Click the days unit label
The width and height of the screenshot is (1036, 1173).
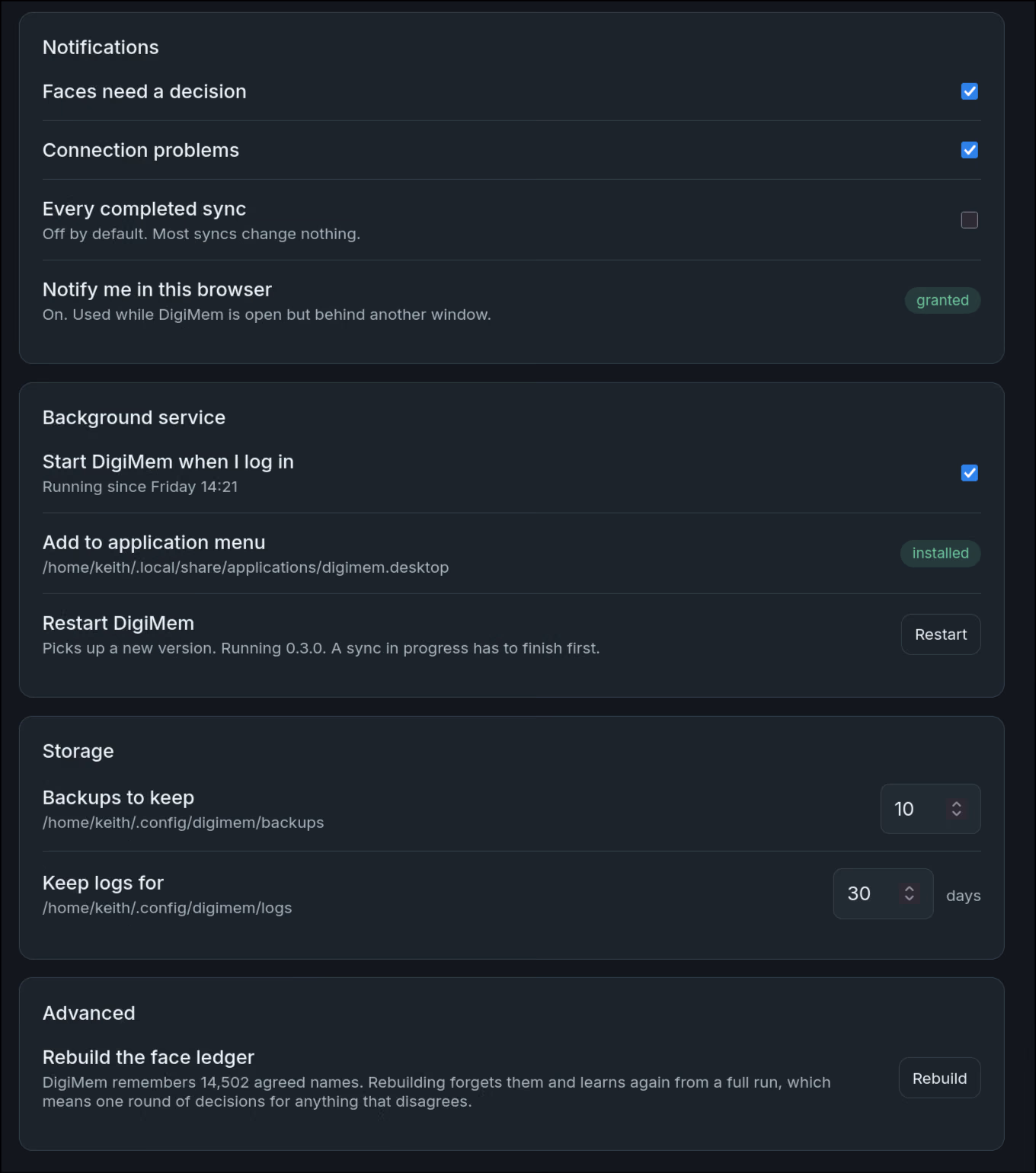(963, 896)
